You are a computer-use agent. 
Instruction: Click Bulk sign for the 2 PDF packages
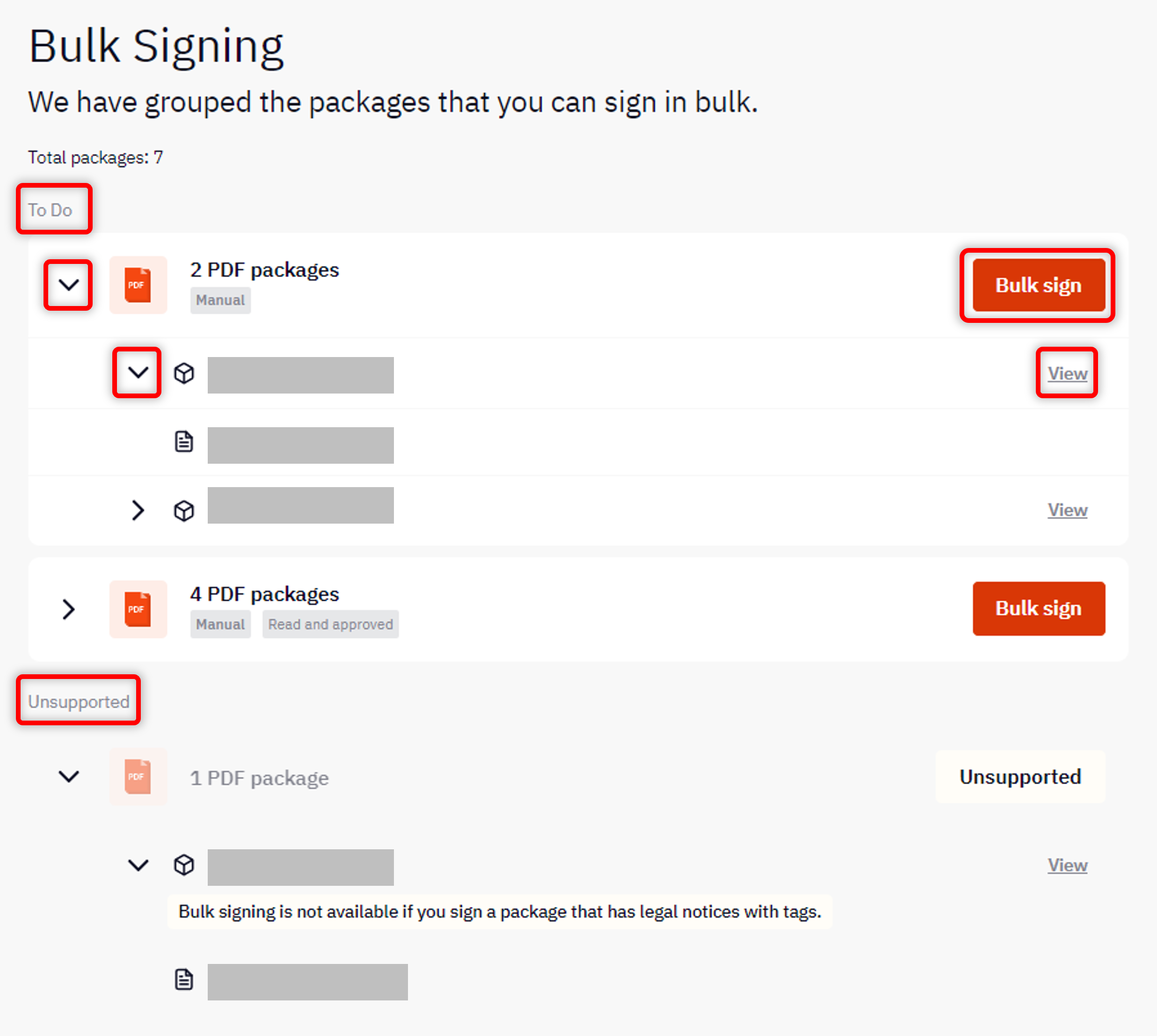click(x=1038, y=285)
